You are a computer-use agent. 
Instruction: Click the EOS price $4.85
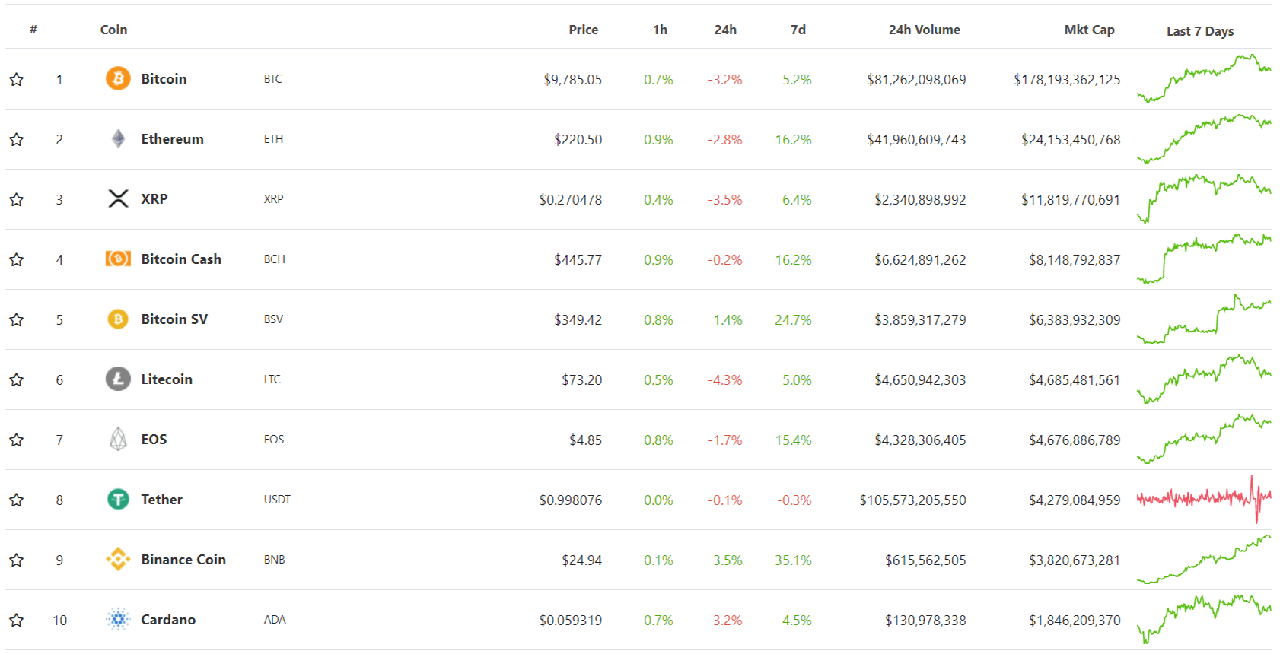pos(585,439)
